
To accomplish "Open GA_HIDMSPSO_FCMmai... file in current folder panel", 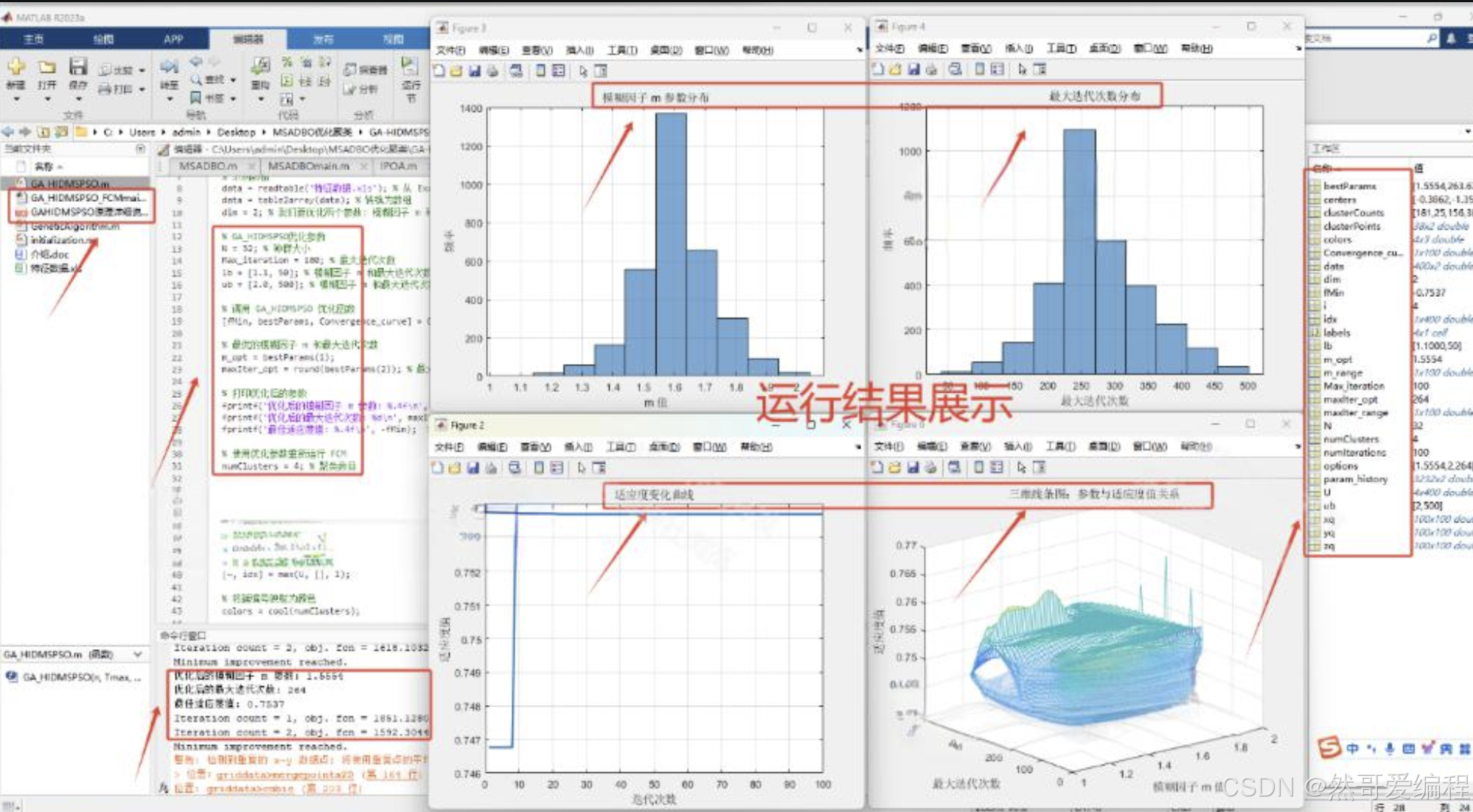I will pyautogui.click(x=81, y=197).
